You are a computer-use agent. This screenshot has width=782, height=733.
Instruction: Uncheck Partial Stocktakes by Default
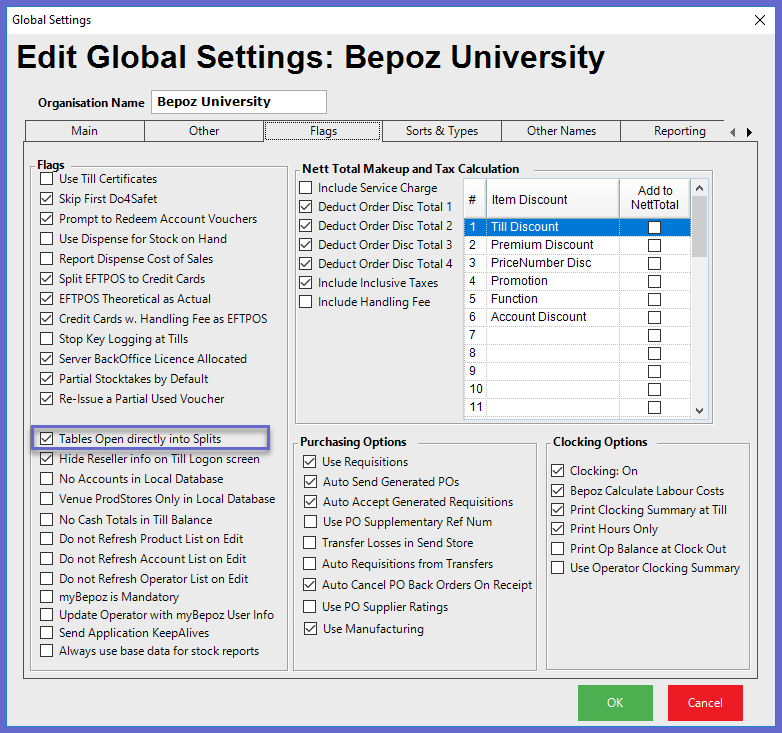[x=46, y=378]
